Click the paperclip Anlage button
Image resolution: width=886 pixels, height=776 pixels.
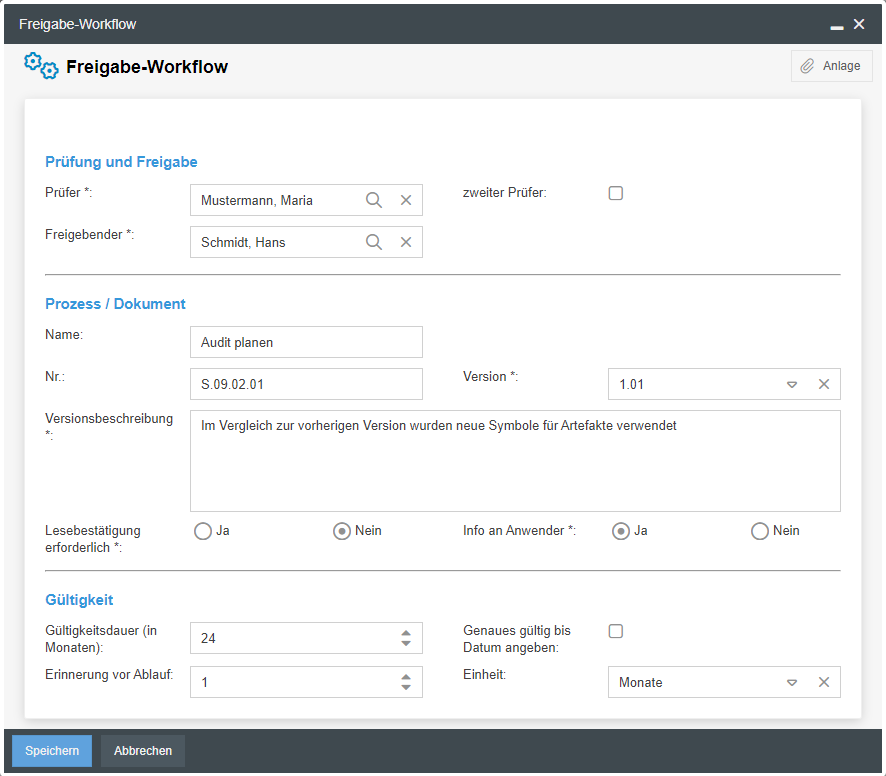[x=831, y=66]
